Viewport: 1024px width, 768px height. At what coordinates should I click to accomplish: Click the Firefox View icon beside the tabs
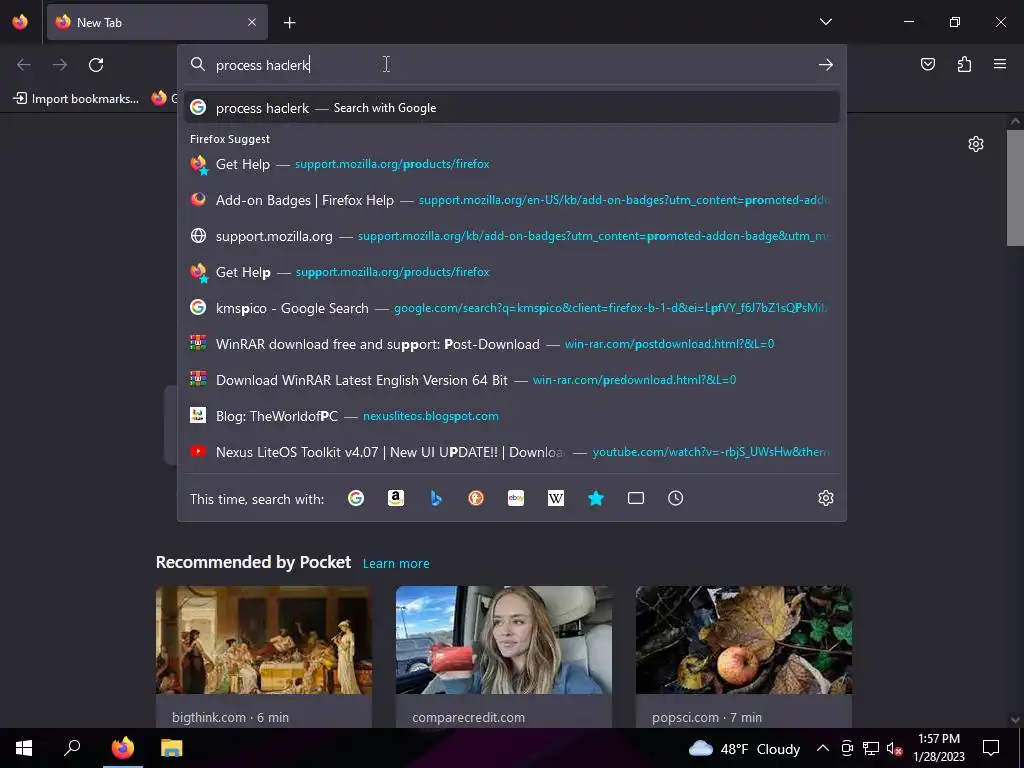click(x=20, y=22)
